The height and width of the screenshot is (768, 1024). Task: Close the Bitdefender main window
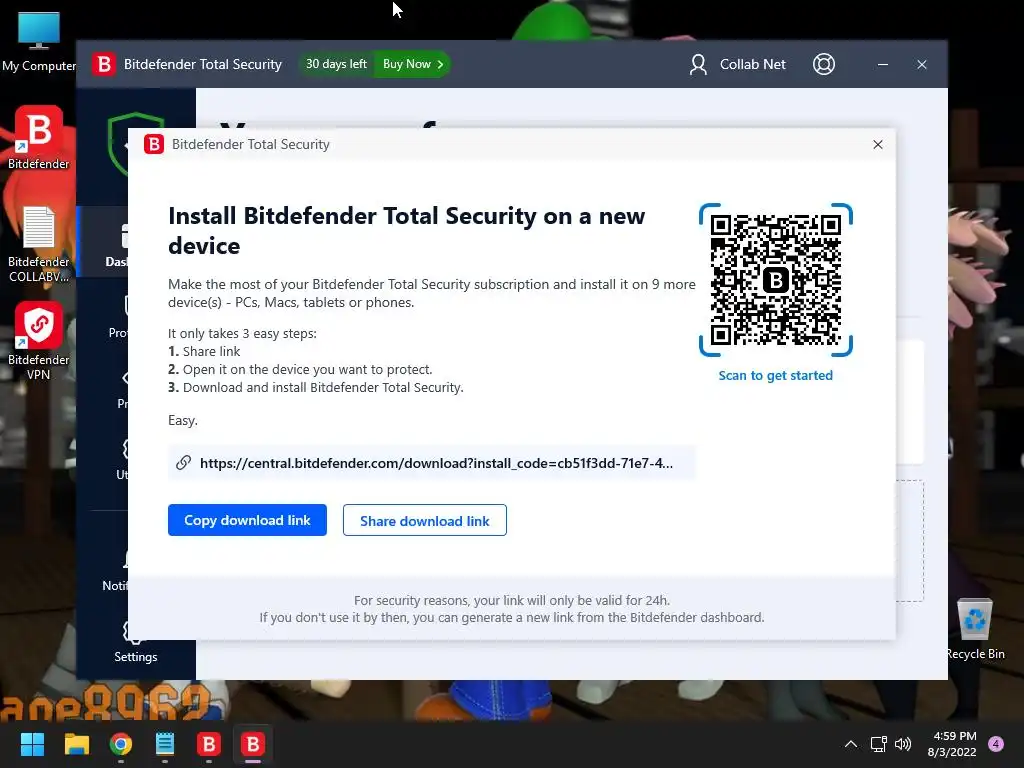921,65
